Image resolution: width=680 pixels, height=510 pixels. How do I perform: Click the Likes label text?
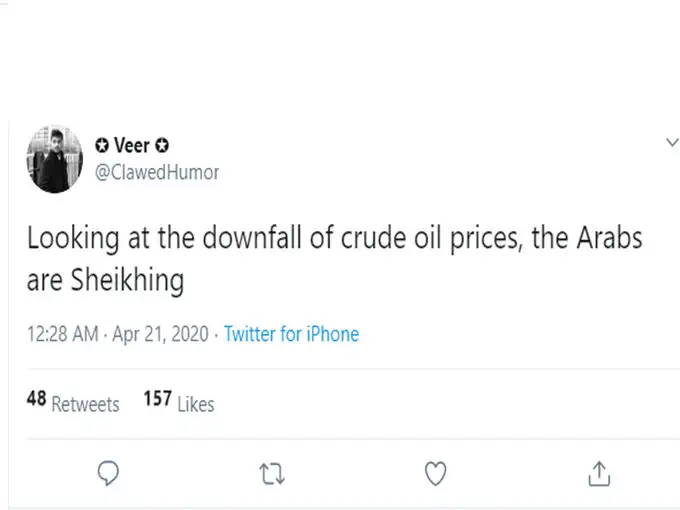point(196,405)
